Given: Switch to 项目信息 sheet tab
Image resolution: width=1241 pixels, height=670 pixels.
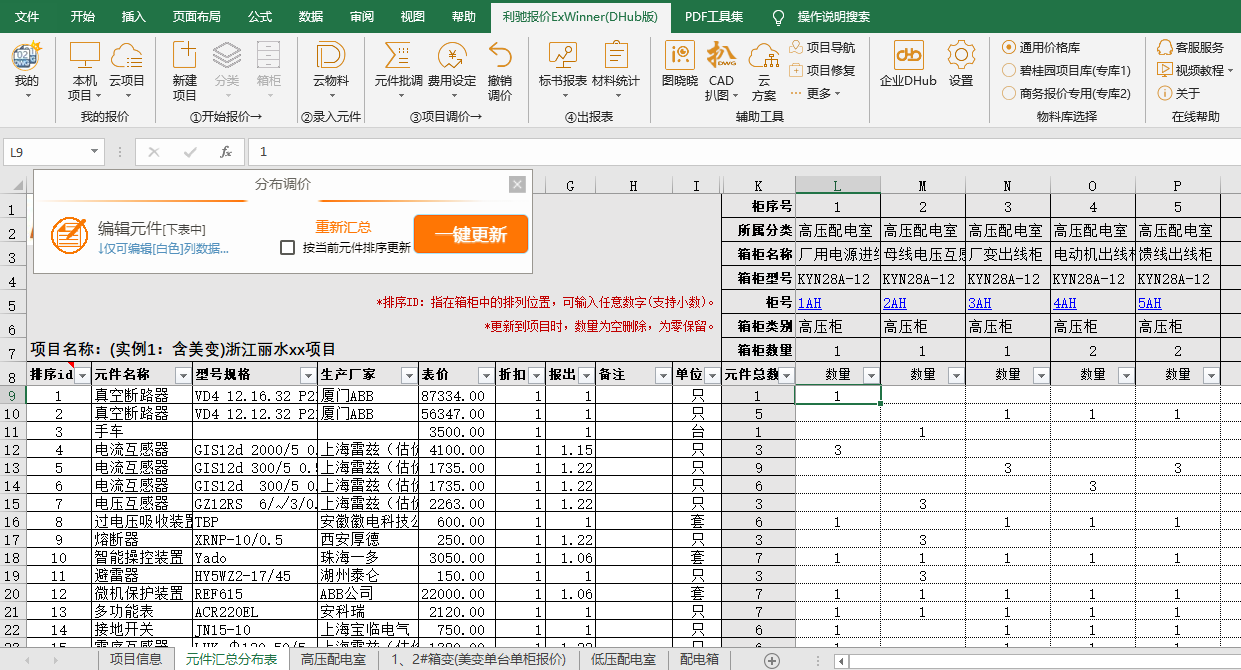Looking at the screenshot, I should (x=135, y=660).
